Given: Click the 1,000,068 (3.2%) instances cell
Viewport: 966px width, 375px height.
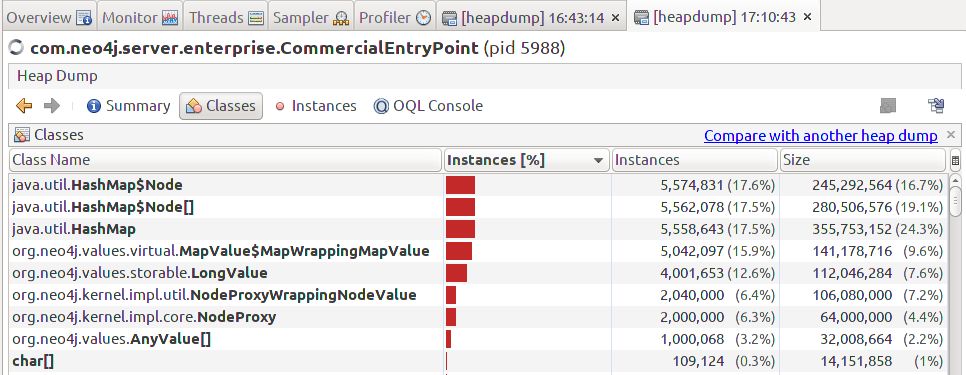Looking at the screenshot, I should pyautogui.click(x=696, y=339).
